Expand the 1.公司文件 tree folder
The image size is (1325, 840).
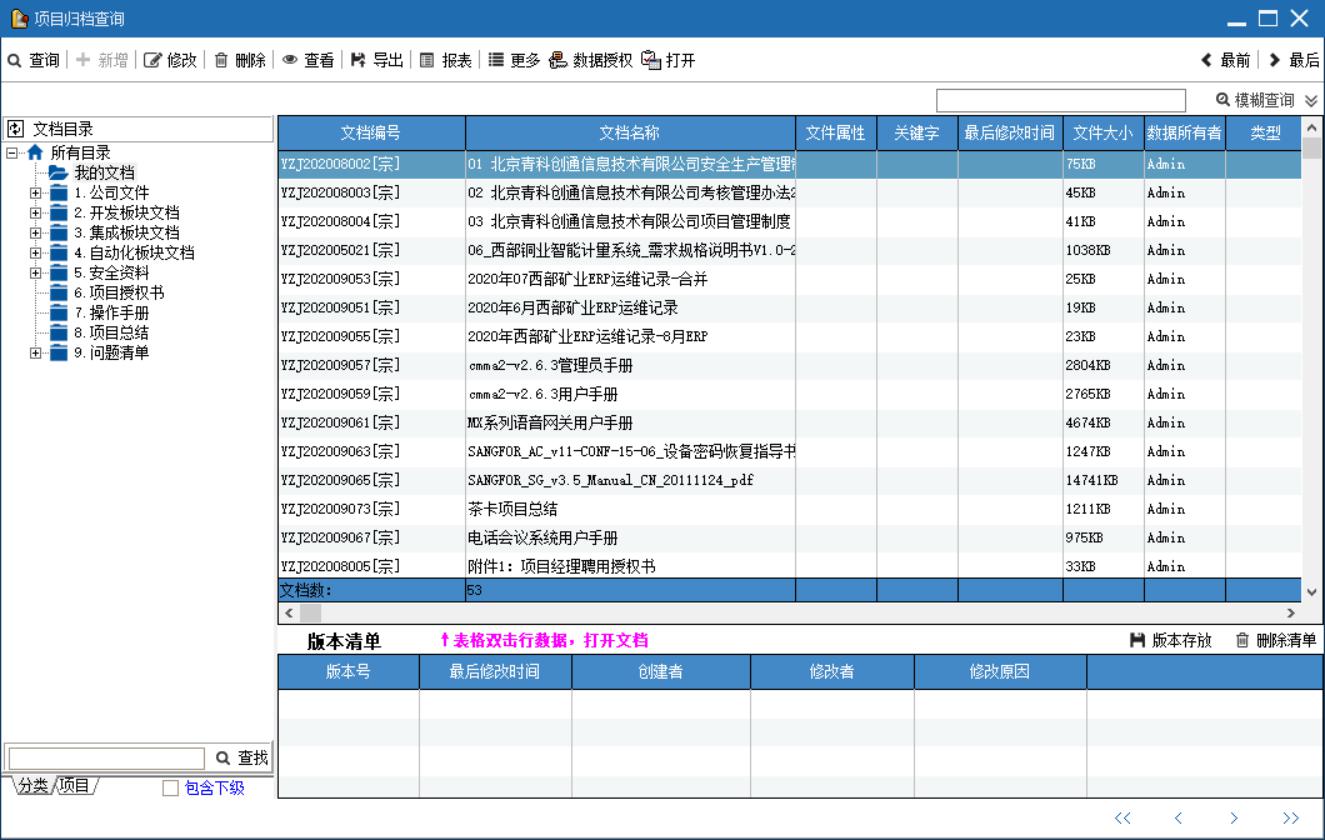coord(36,192)
